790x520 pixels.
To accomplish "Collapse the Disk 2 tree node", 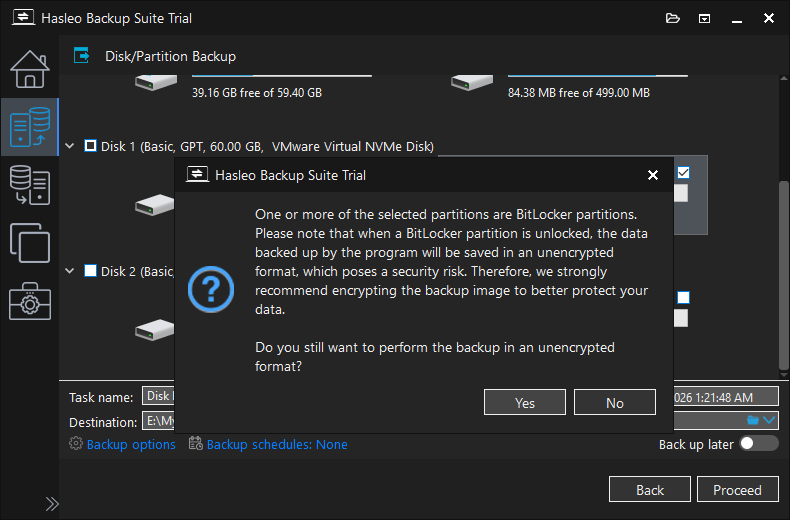I will [70, 271].
